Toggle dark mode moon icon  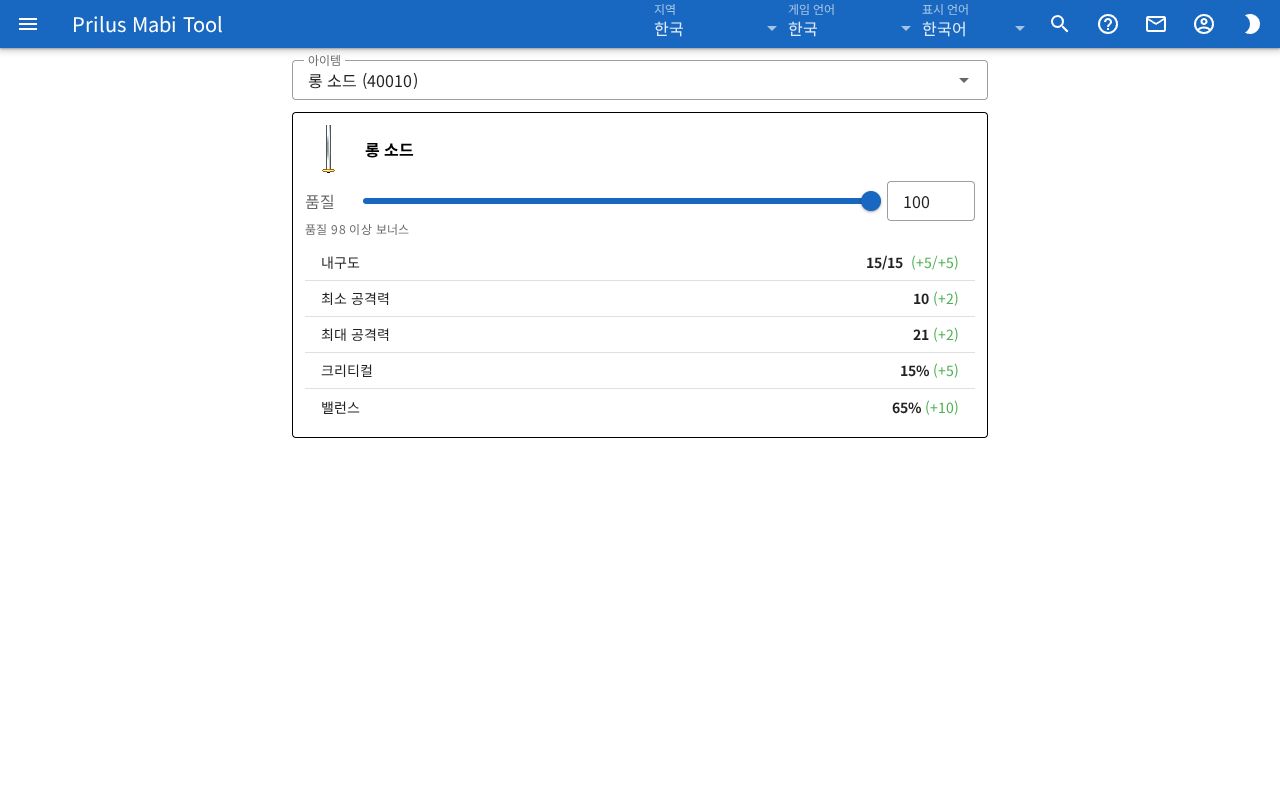coord(1252,24)
